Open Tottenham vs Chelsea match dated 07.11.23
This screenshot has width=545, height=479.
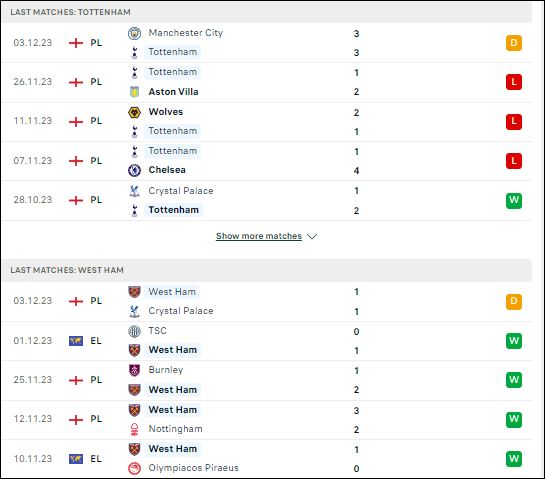pyautogui.click(x=267, y=161)
